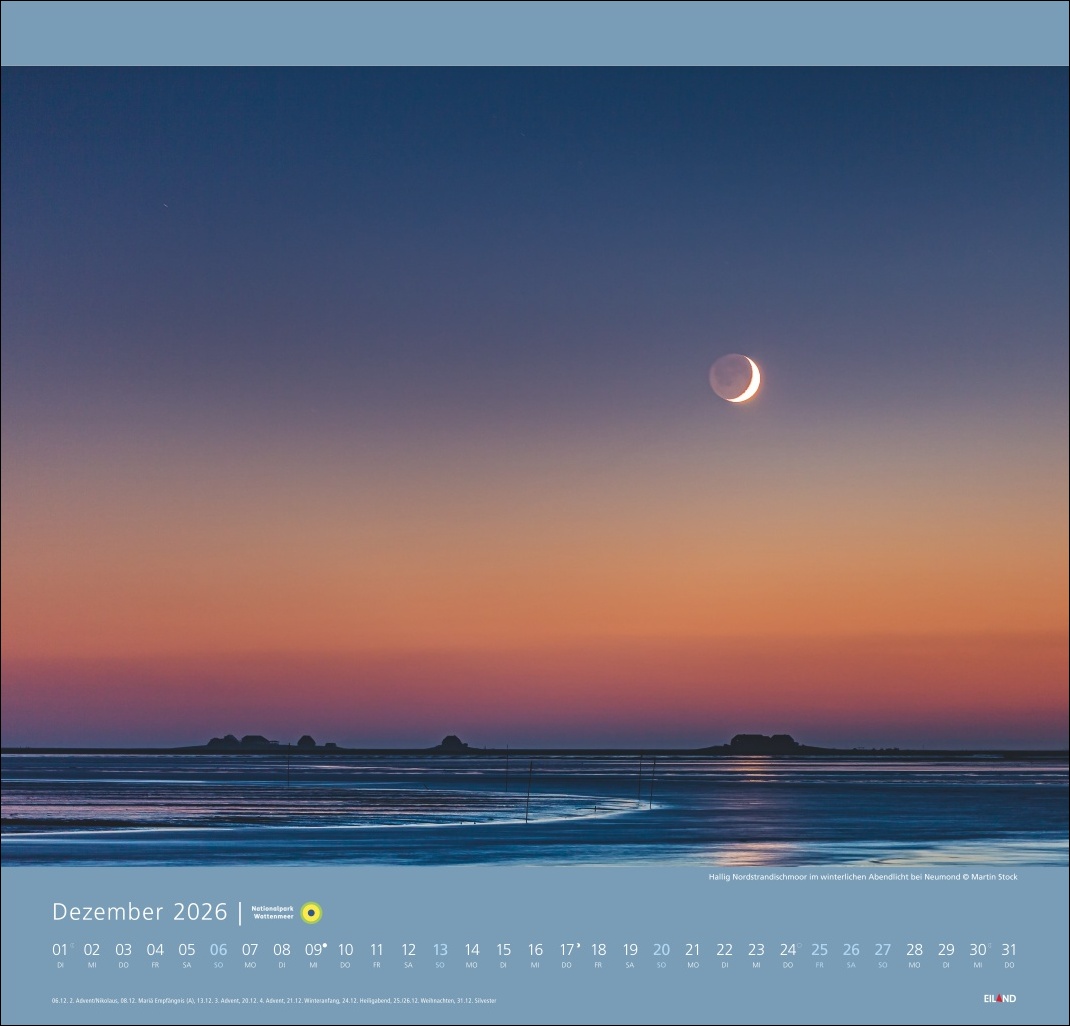This screenshot has width=1070, height=1026.
Task: Choose day 25 Christmas in date row
Action: click(x=819, y=950)
